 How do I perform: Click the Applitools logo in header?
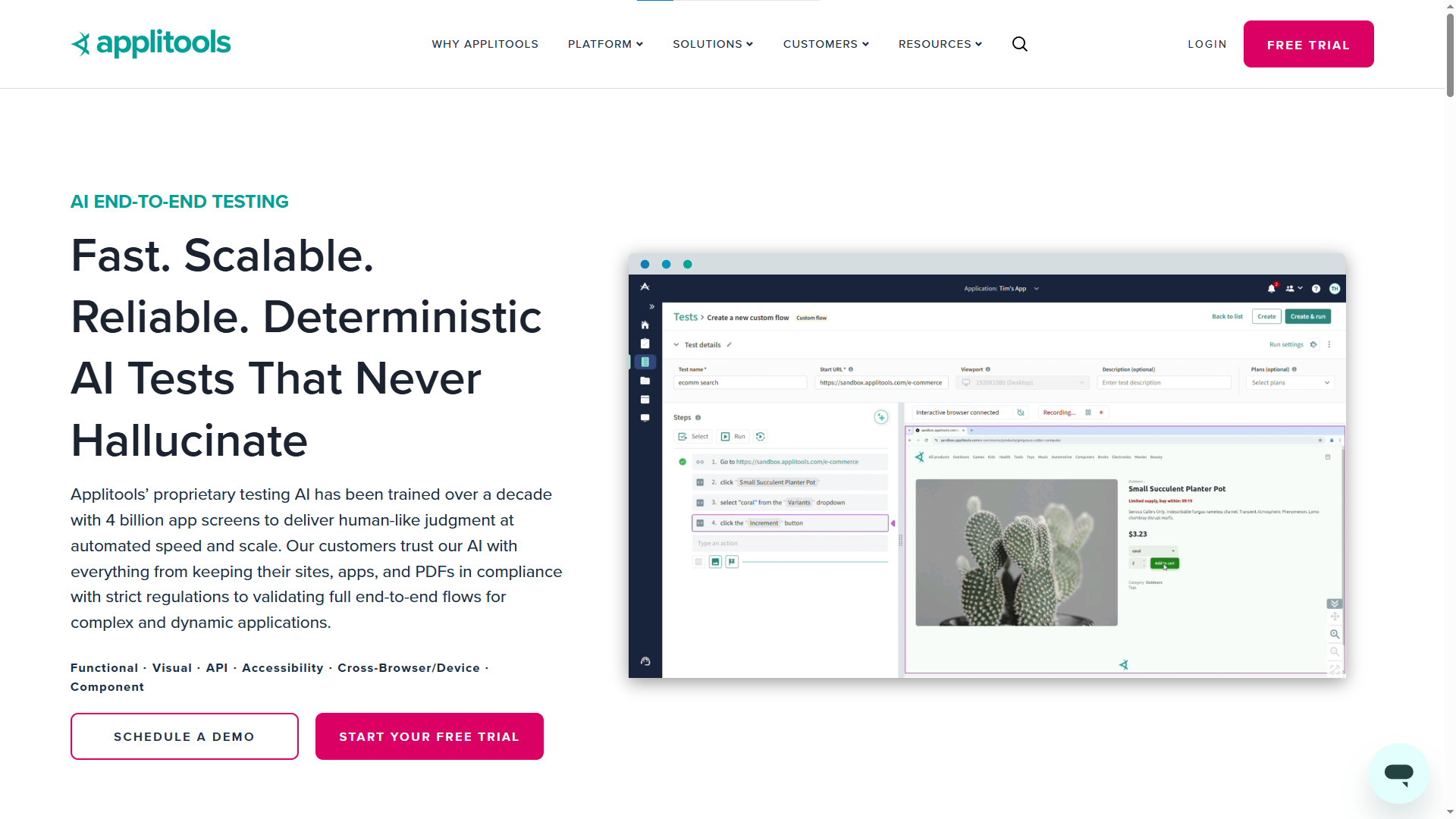(x=150, y=43)
